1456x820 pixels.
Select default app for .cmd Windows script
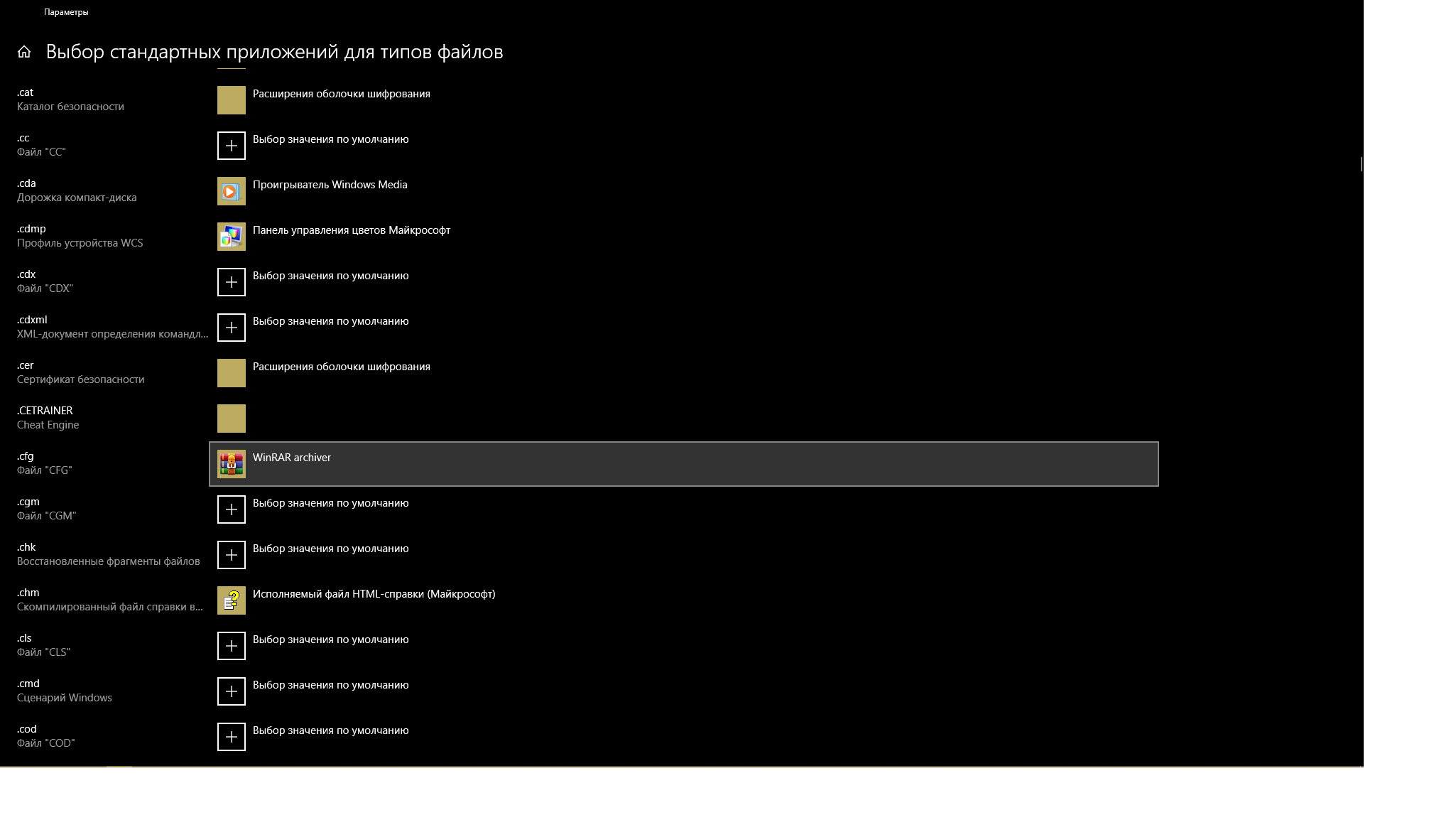pyautogui.click(x=230, y=691)
